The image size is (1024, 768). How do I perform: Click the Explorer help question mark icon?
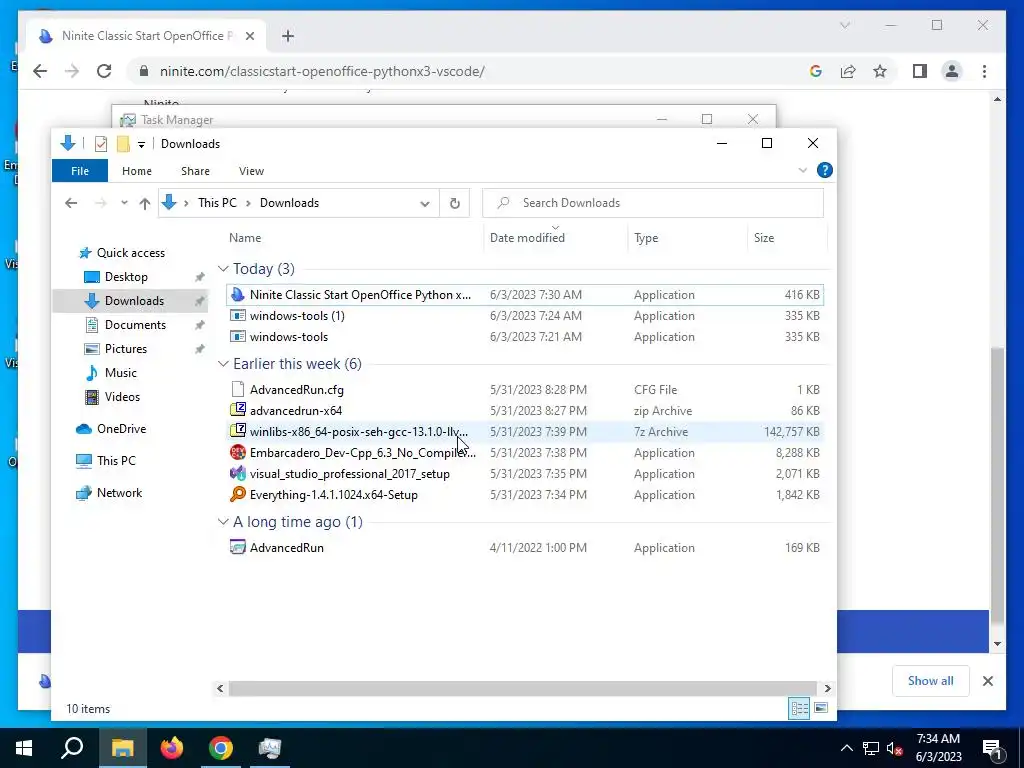(x=825, y=170)
